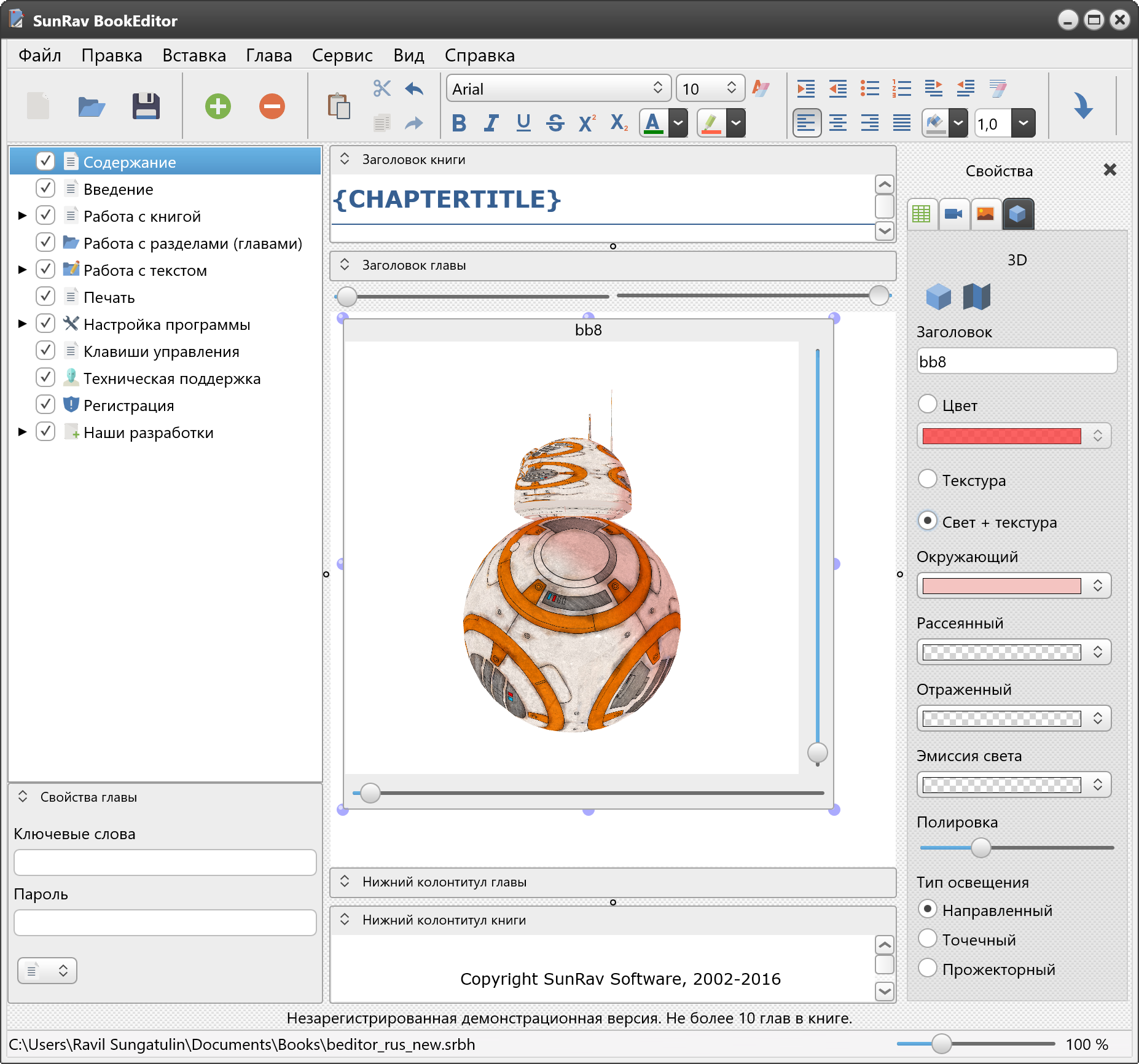Open the image properties tab
Viewport: 1139px width, 1064px height.
985,214
